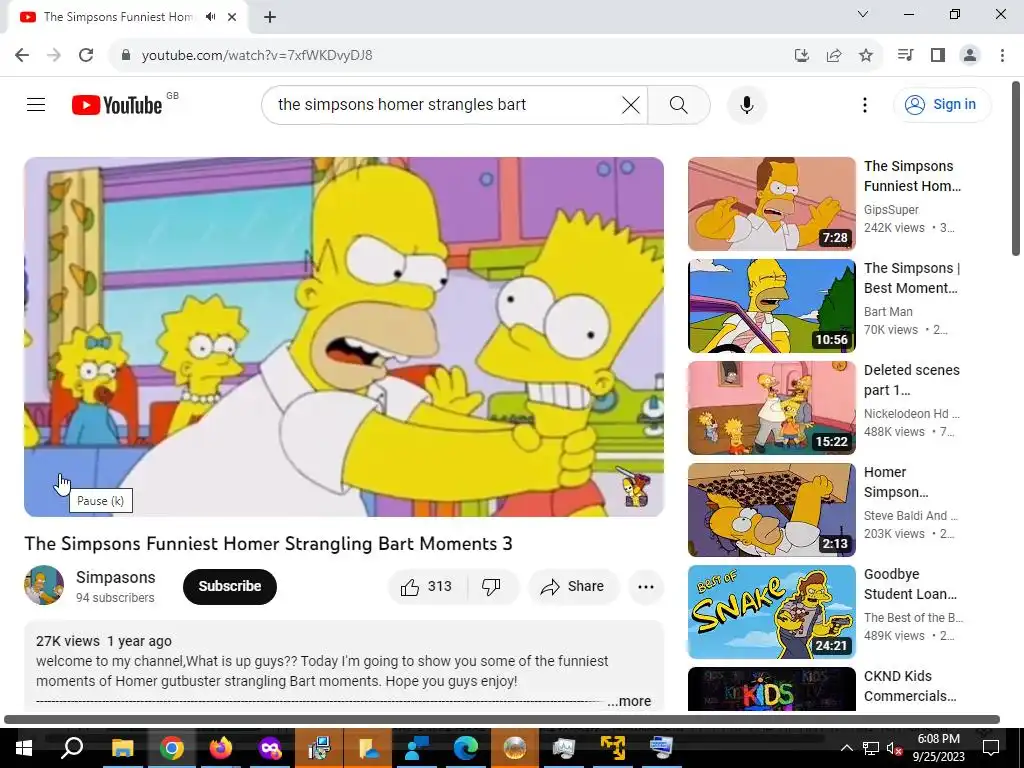Go forward with the browser forward arrow
The image size is (1024, 768).
pos(54,55)
